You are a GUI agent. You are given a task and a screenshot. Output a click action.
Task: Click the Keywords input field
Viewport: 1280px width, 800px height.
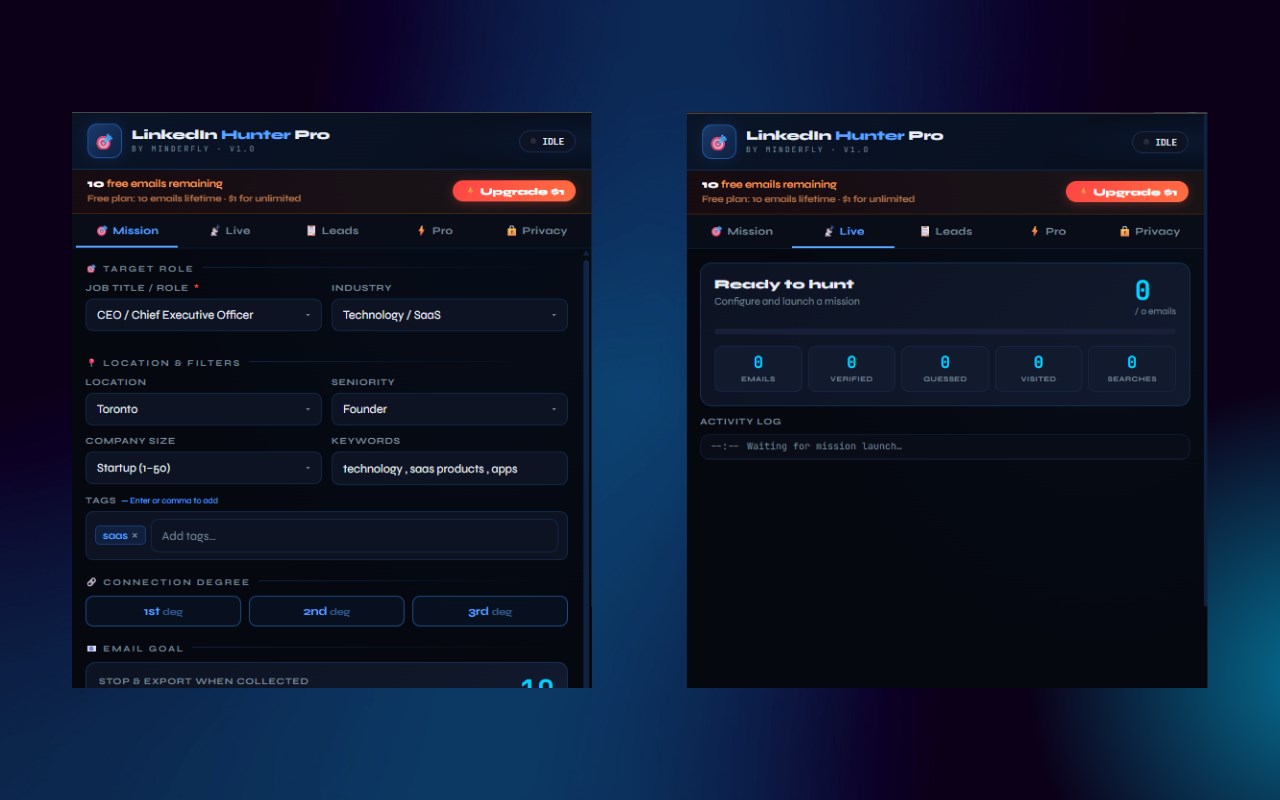449,468
